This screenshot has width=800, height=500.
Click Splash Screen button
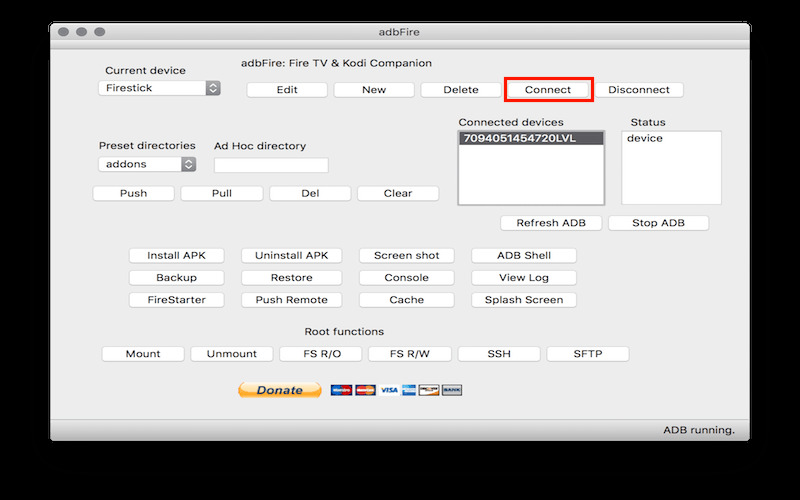point(524,300)
